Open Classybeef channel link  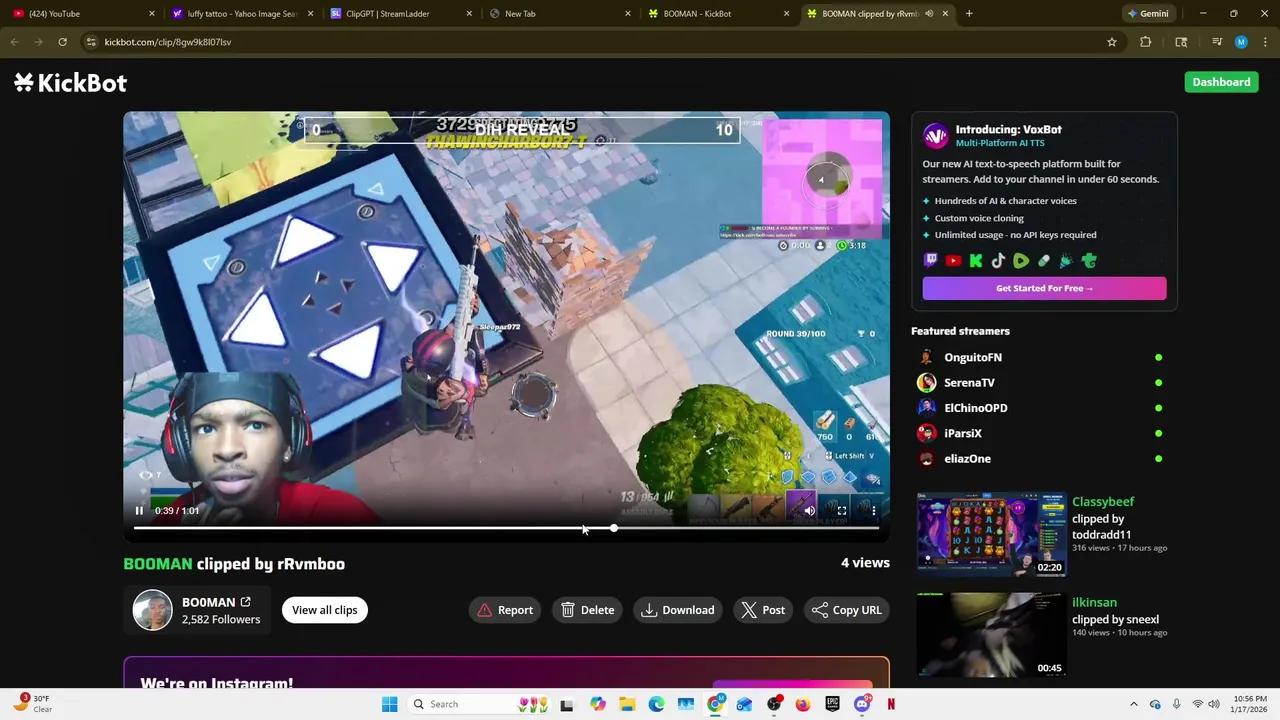coord(1103,502)
